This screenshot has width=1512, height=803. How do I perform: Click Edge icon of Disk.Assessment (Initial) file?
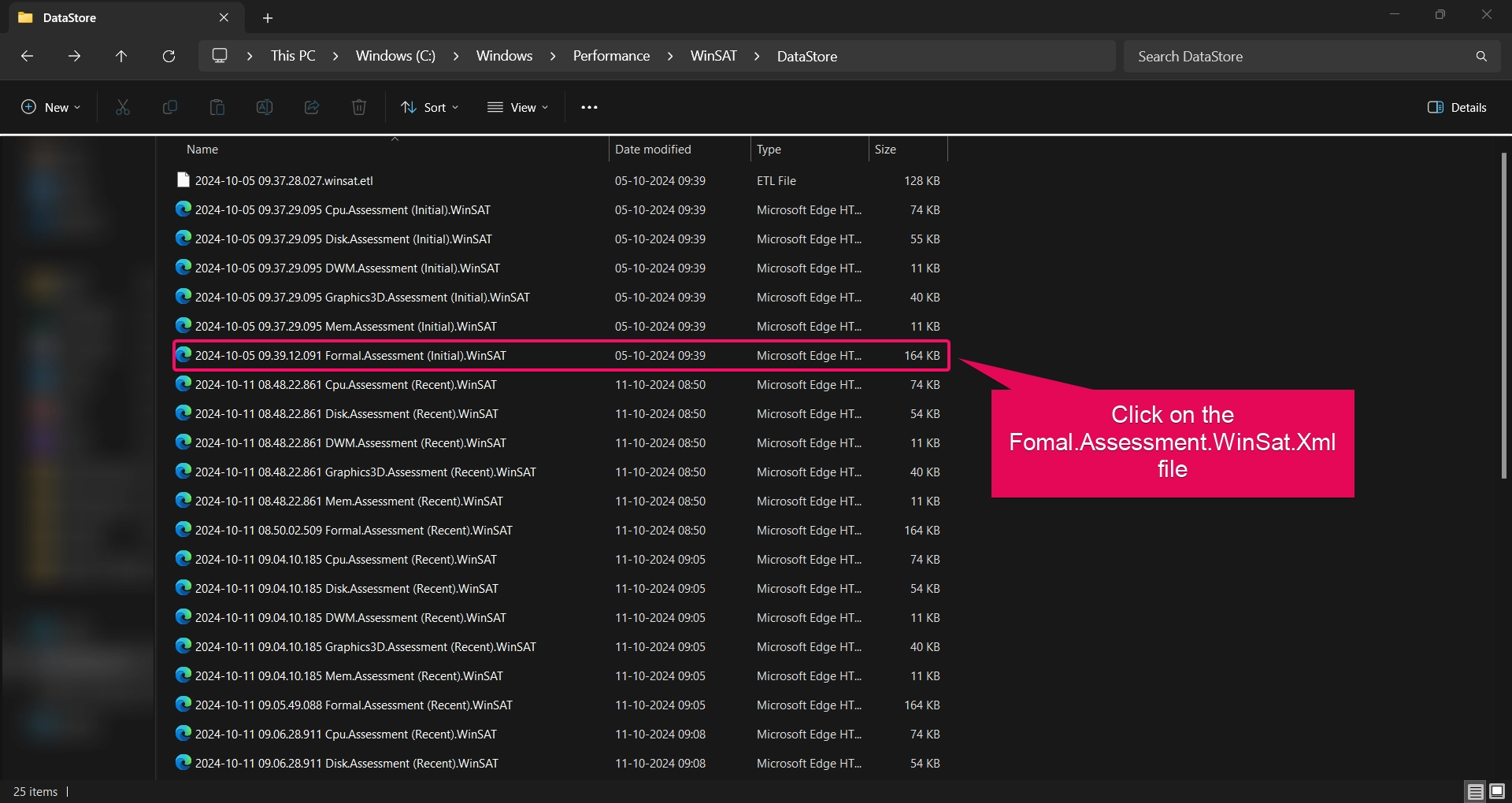(x=183, y=239)
